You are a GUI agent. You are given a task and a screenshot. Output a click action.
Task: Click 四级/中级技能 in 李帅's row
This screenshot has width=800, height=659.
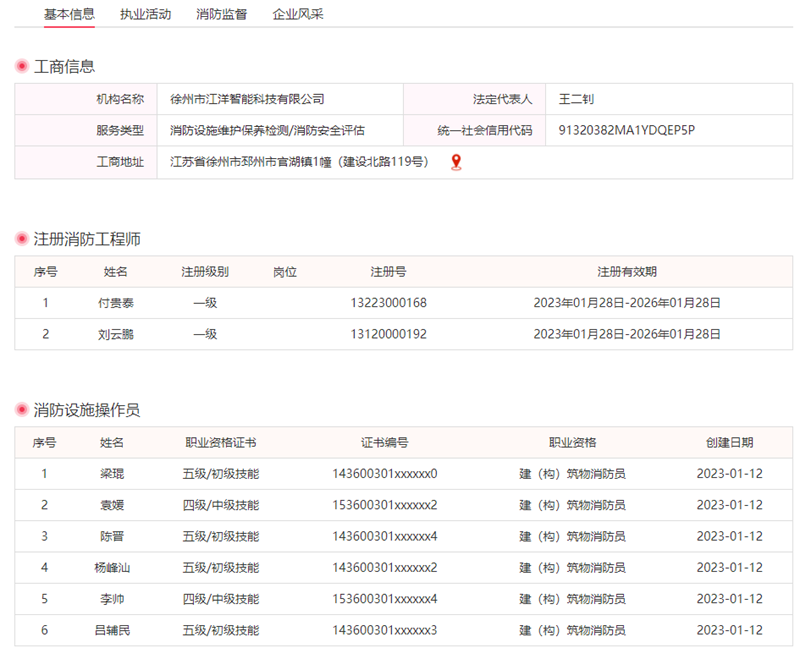(x=221, y=599)
